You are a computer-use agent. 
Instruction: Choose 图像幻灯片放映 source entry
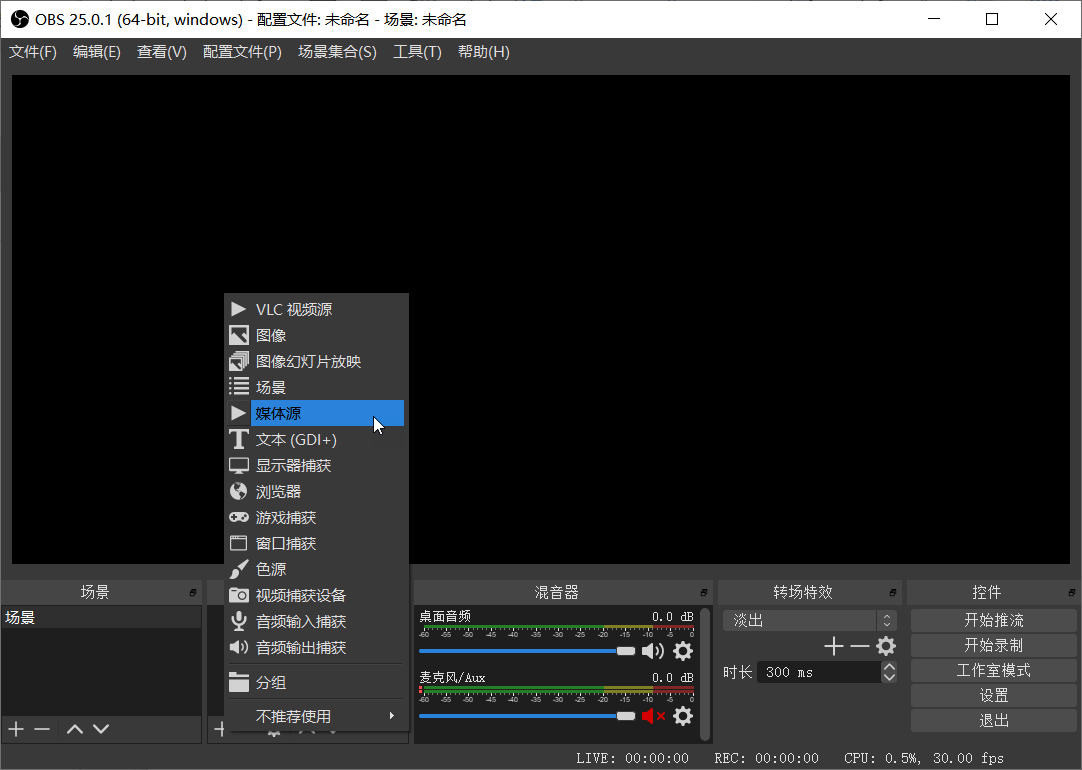pyautogui.click(x=316, y=362)
